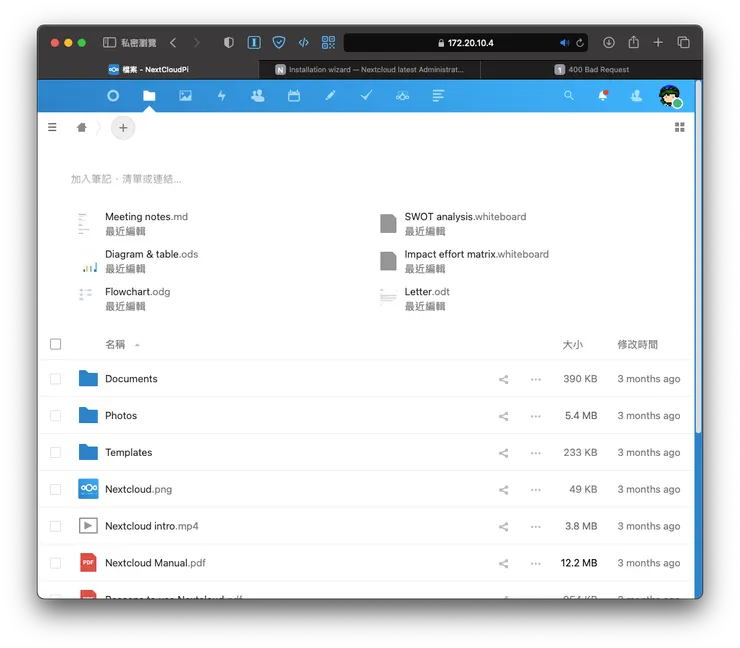Select the Documents folder checkbox
Viewport: 740px width, 648px height.
pyautogui.click(x=56, y=379)
